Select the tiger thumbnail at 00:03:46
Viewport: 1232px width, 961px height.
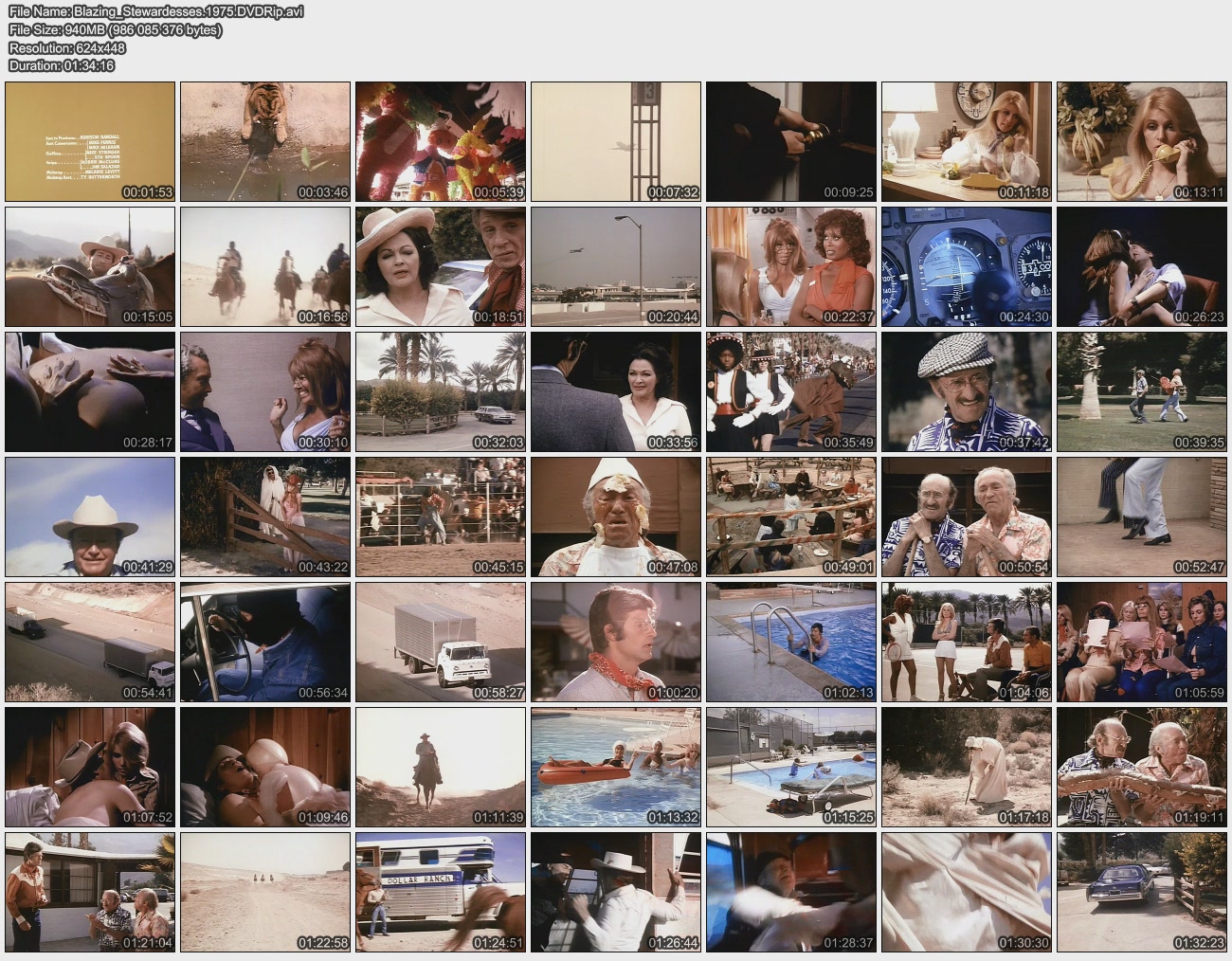(x=265, y=141)
